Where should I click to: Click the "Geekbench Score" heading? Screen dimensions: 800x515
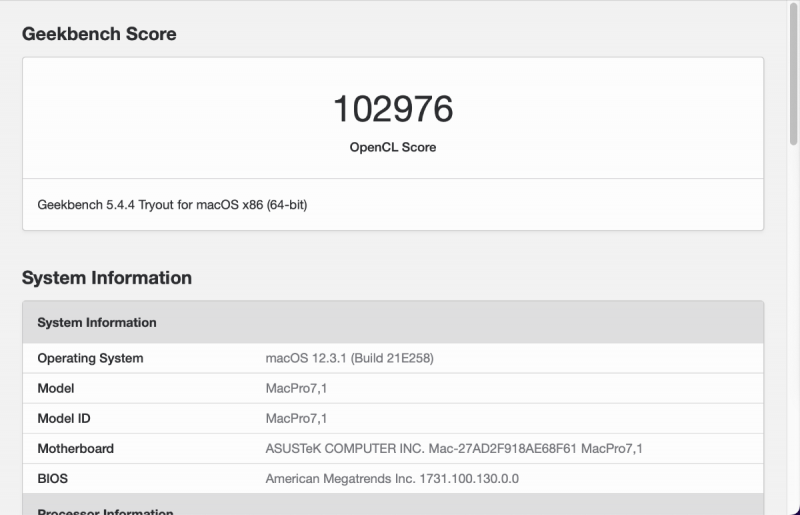pyautogui.click(x=99, y=34)
